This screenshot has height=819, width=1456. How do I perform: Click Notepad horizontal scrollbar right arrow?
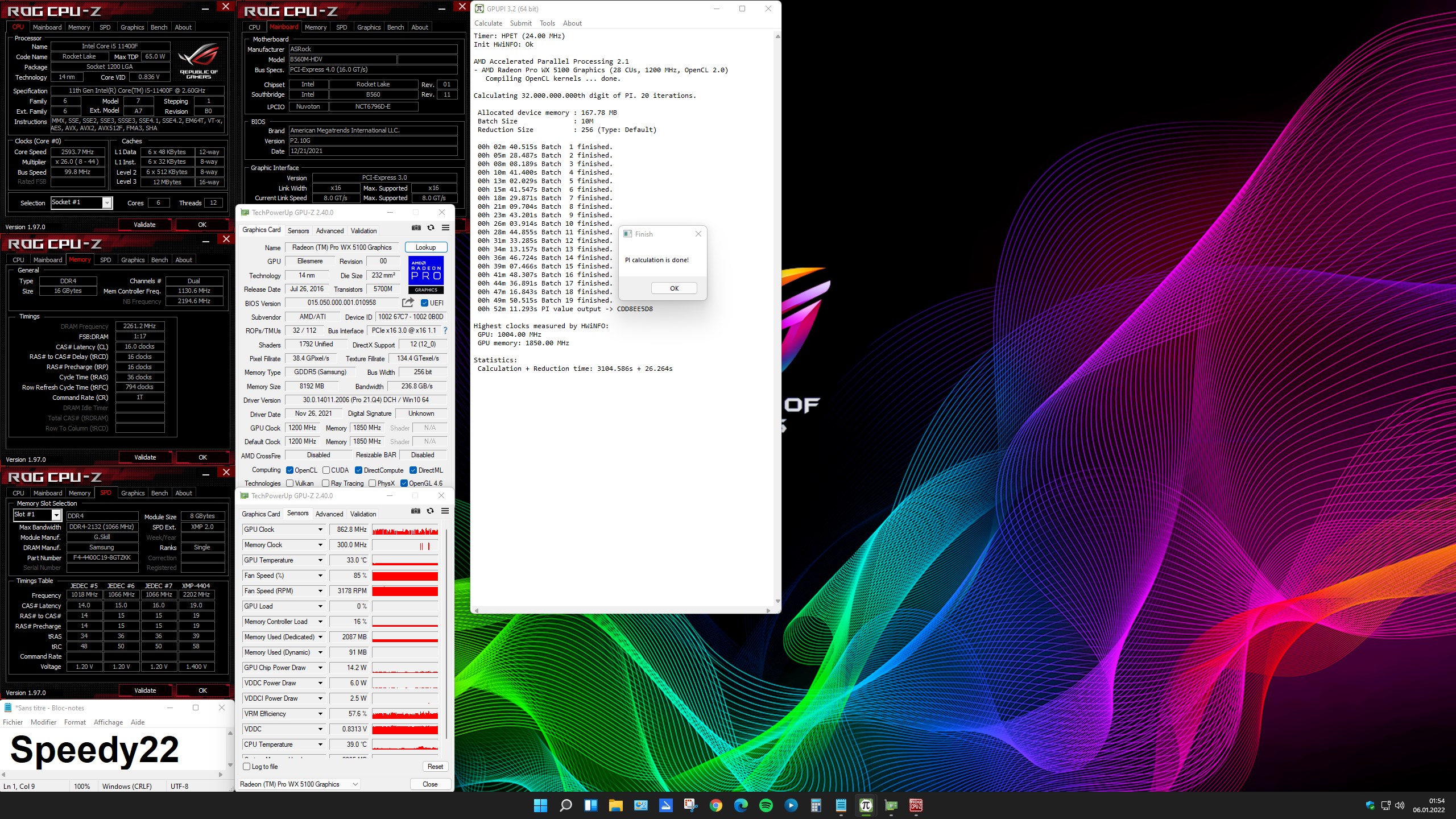[x=221, y=775]
